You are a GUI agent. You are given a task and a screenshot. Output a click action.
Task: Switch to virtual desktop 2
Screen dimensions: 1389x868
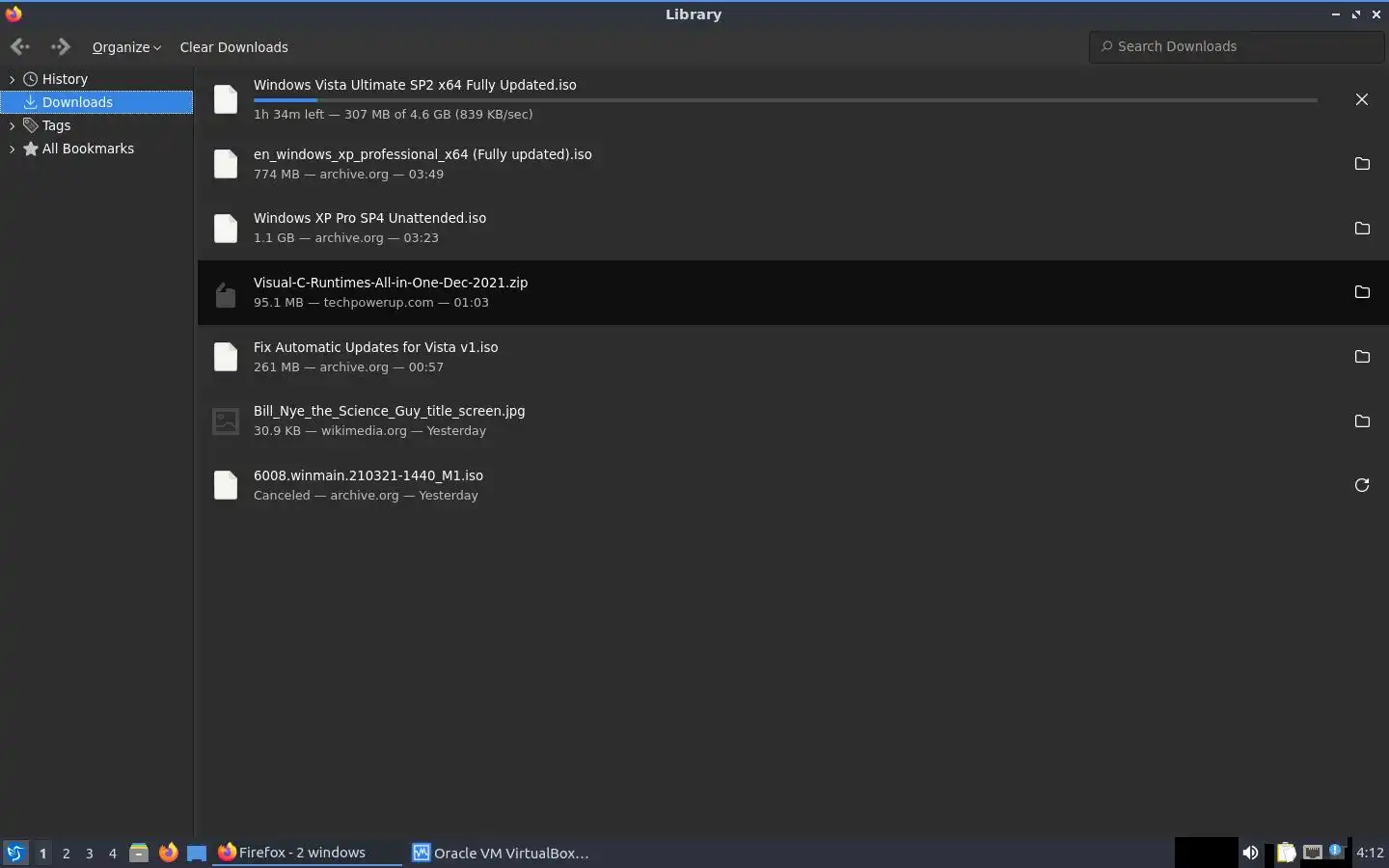(66, 854)
